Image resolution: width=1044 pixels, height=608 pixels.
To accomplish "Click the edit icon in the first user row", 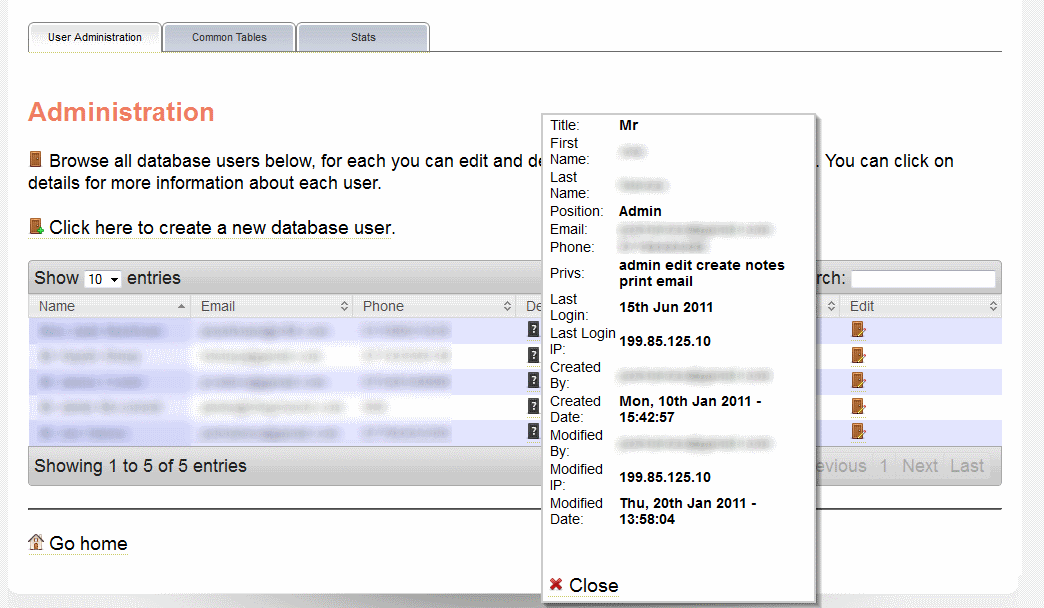I will point(858,329).
